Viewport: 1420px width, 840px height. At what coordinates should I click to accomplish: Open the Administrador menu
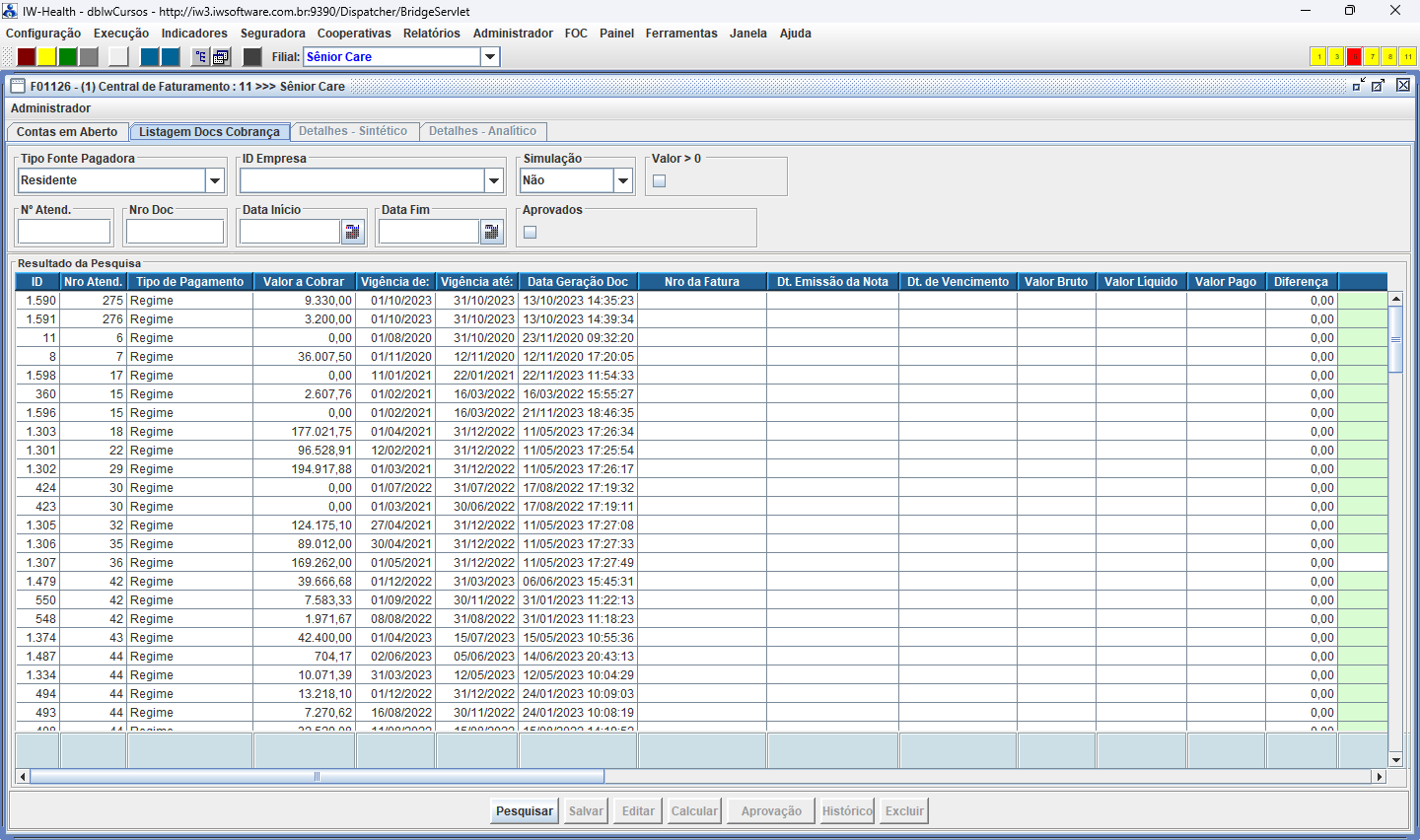[x=513, y=34]
